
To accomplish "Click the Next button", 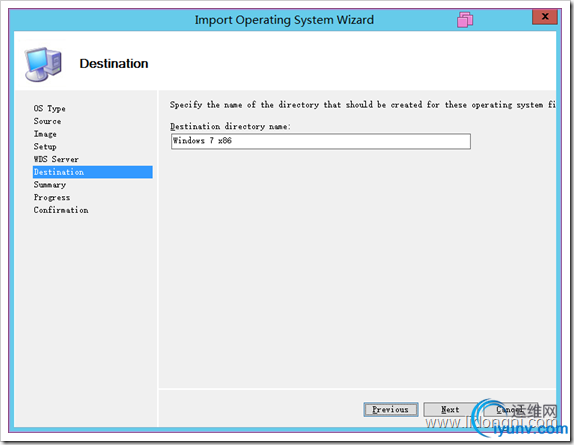I will [450, 410].
